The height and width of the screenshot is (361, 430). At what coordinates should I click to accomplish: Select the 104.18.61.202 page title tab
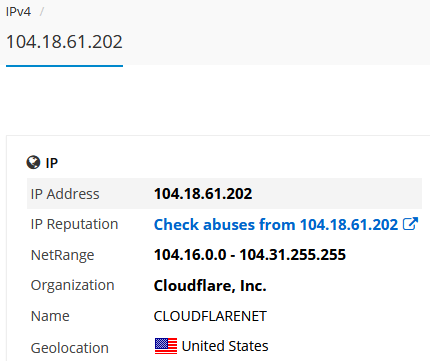pos(64,42)
